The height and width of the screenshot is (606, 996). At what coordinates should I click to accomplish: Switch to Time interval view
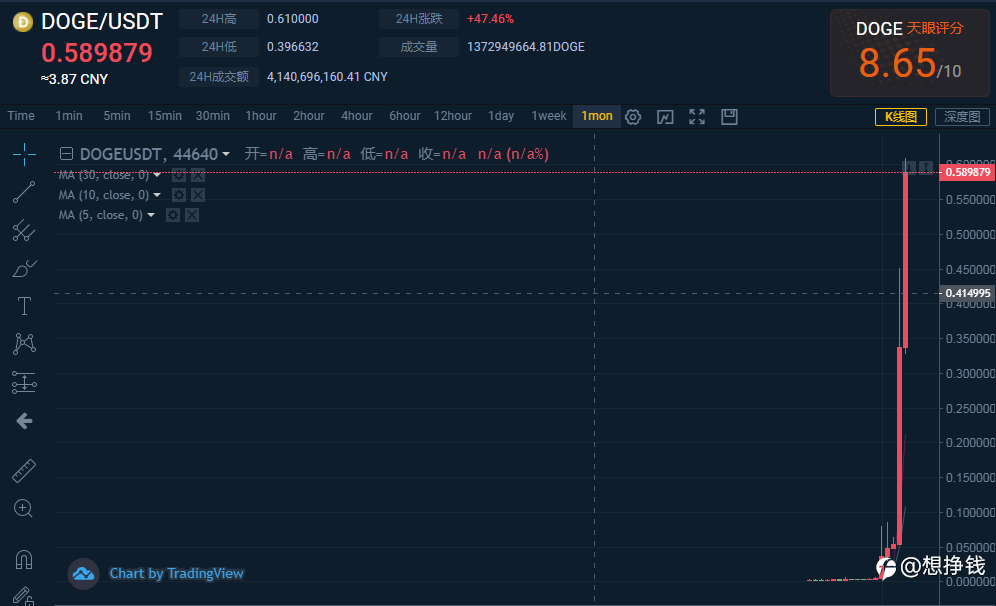click(x=21, y=116)
